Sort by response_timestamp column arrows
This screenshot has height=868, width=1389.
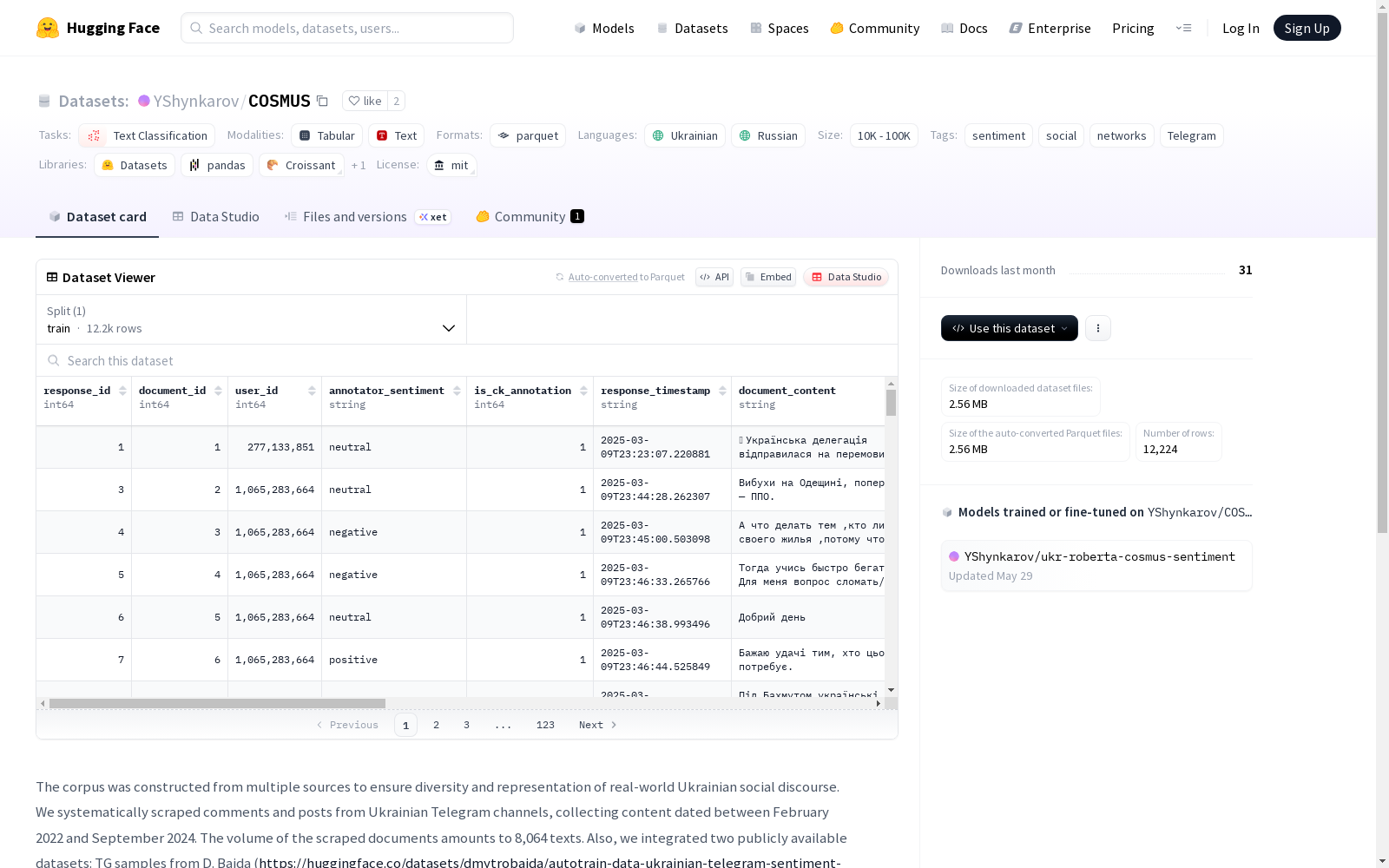click(722, 391)
